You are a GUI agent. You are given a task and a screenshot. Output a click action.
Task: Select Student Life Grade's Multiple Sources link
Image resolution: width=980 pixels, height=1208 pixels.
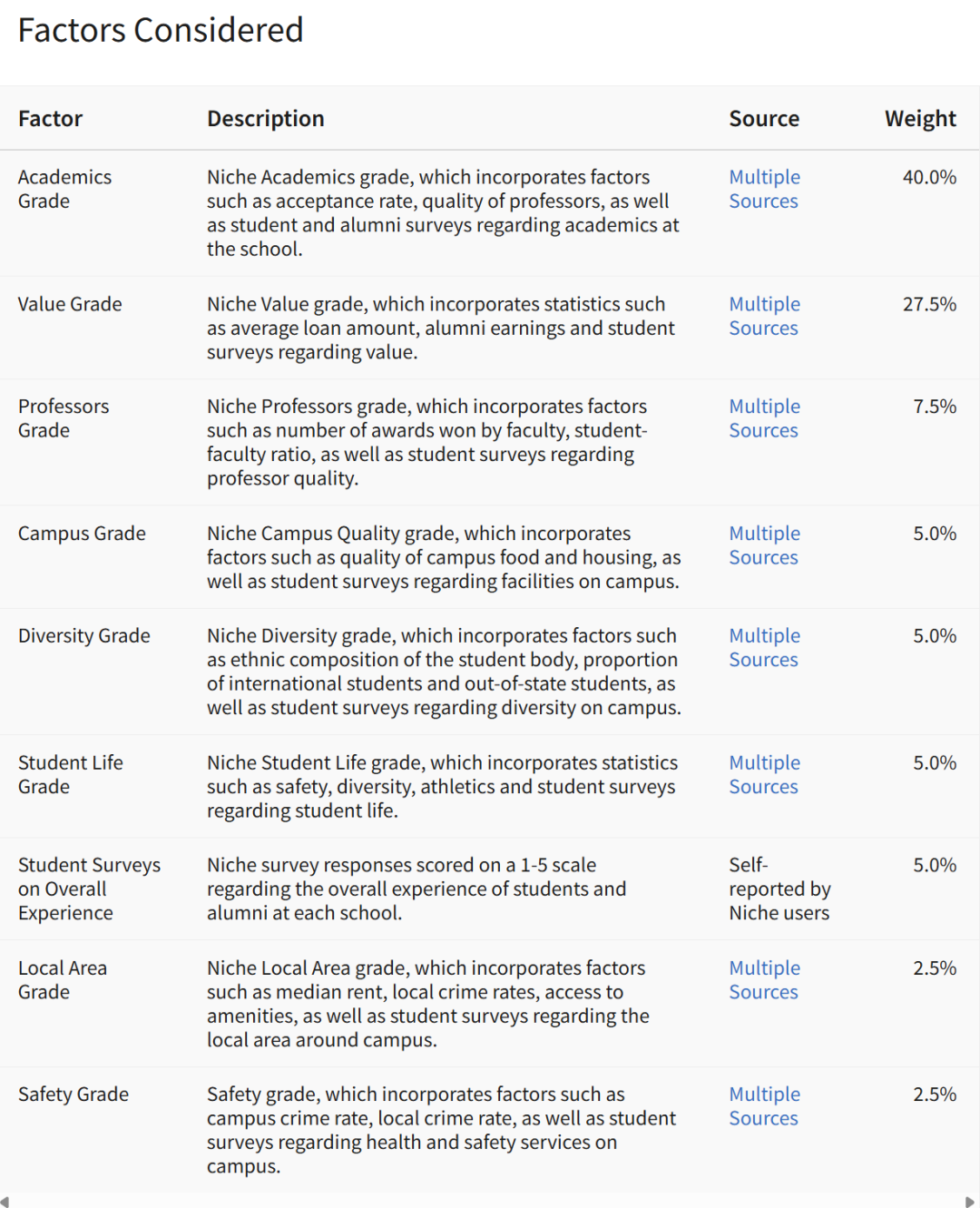tap(764, 775)
